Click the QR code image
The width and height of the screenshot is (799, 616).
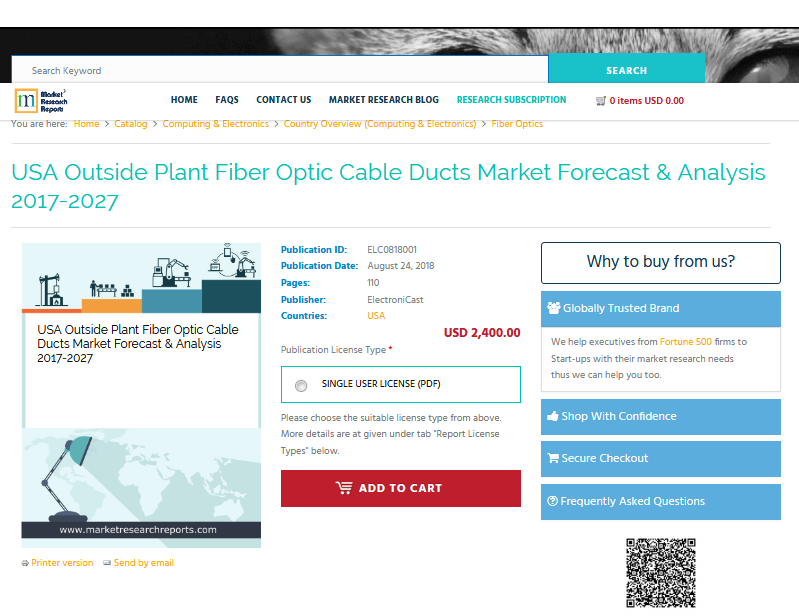click(661, 573)
